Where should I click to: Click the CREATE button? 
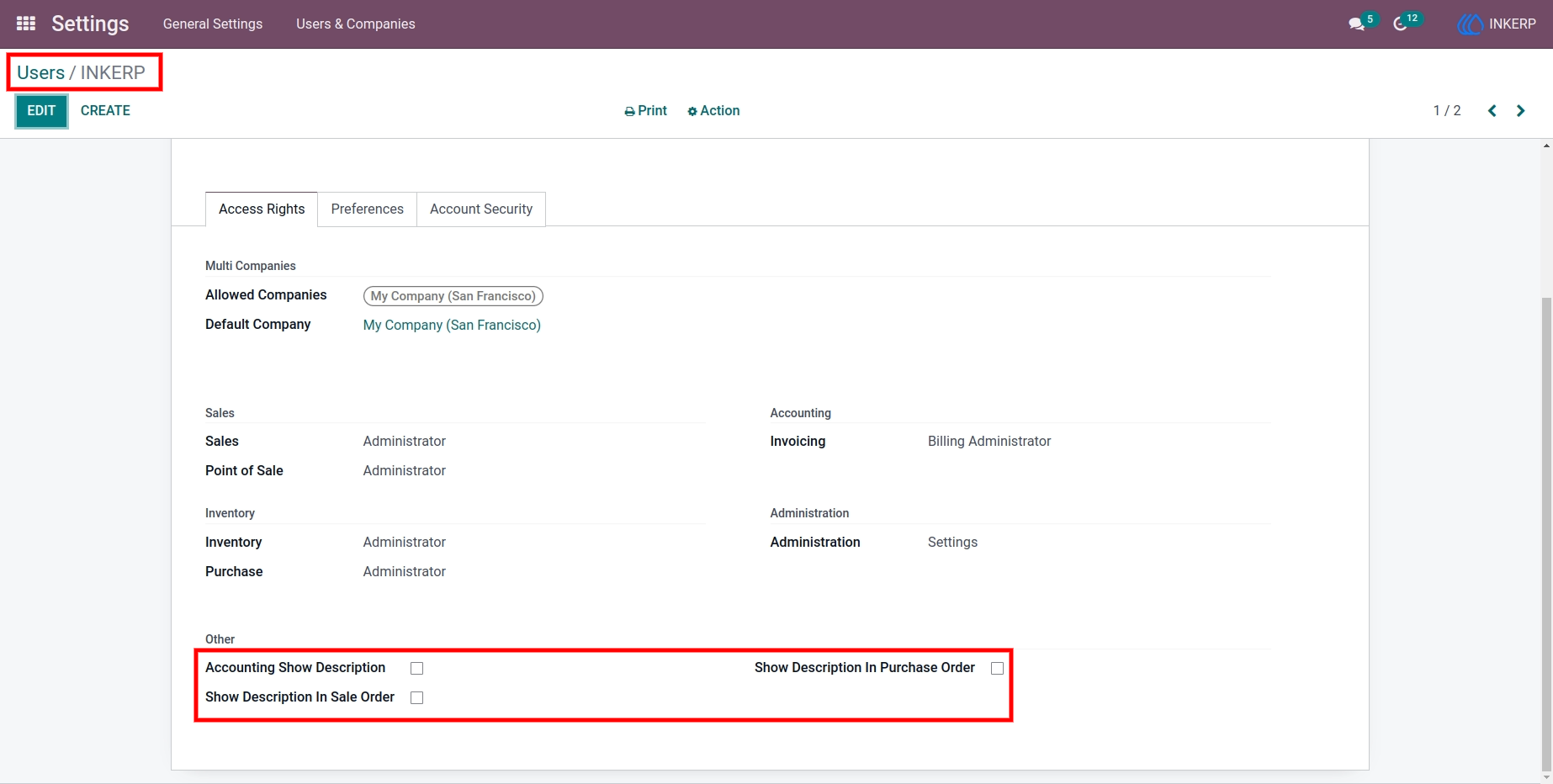tap(105, 111)
